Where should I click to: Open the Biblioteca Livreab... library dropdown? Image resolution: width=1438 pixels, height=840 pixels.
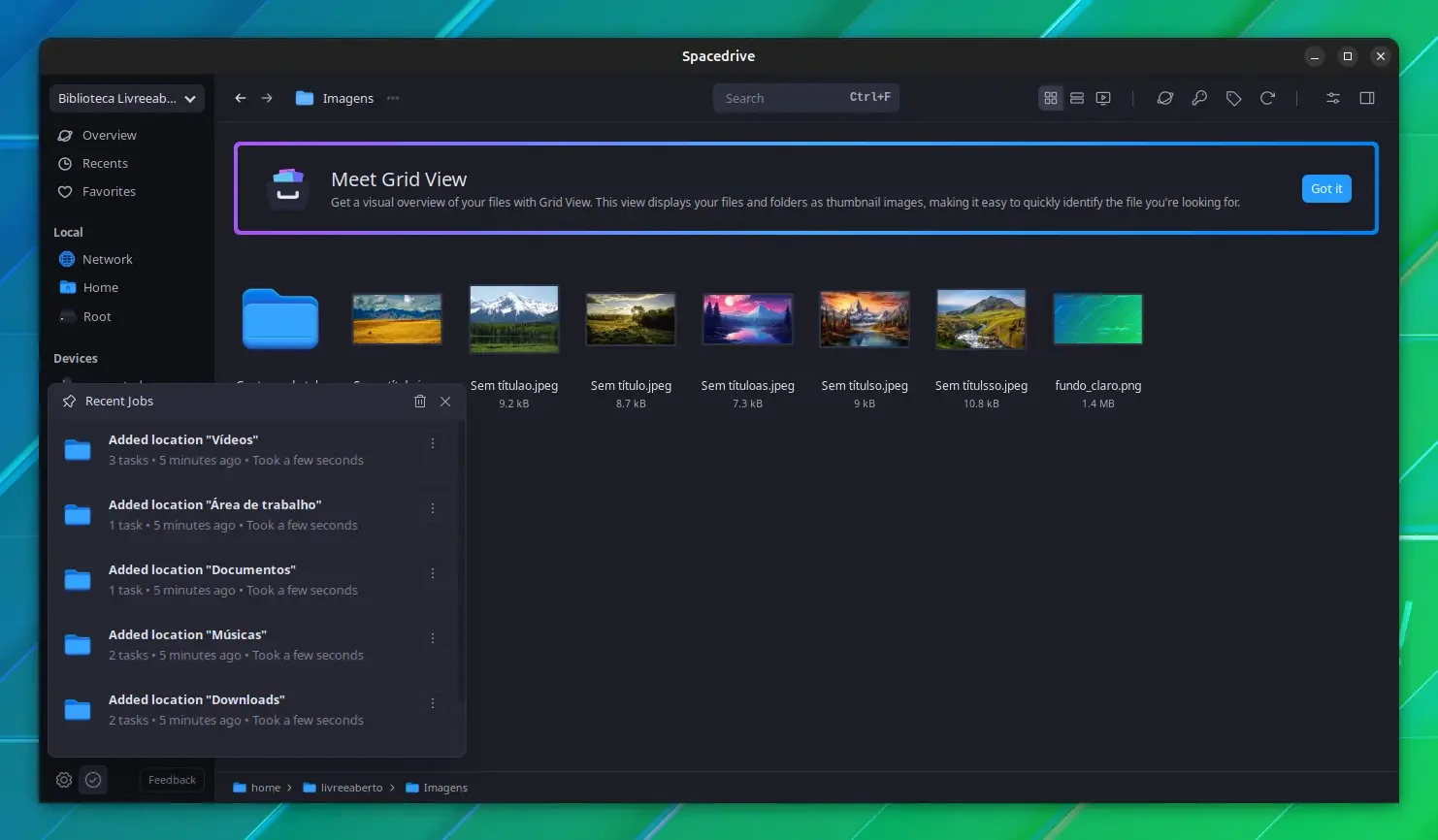127,98
